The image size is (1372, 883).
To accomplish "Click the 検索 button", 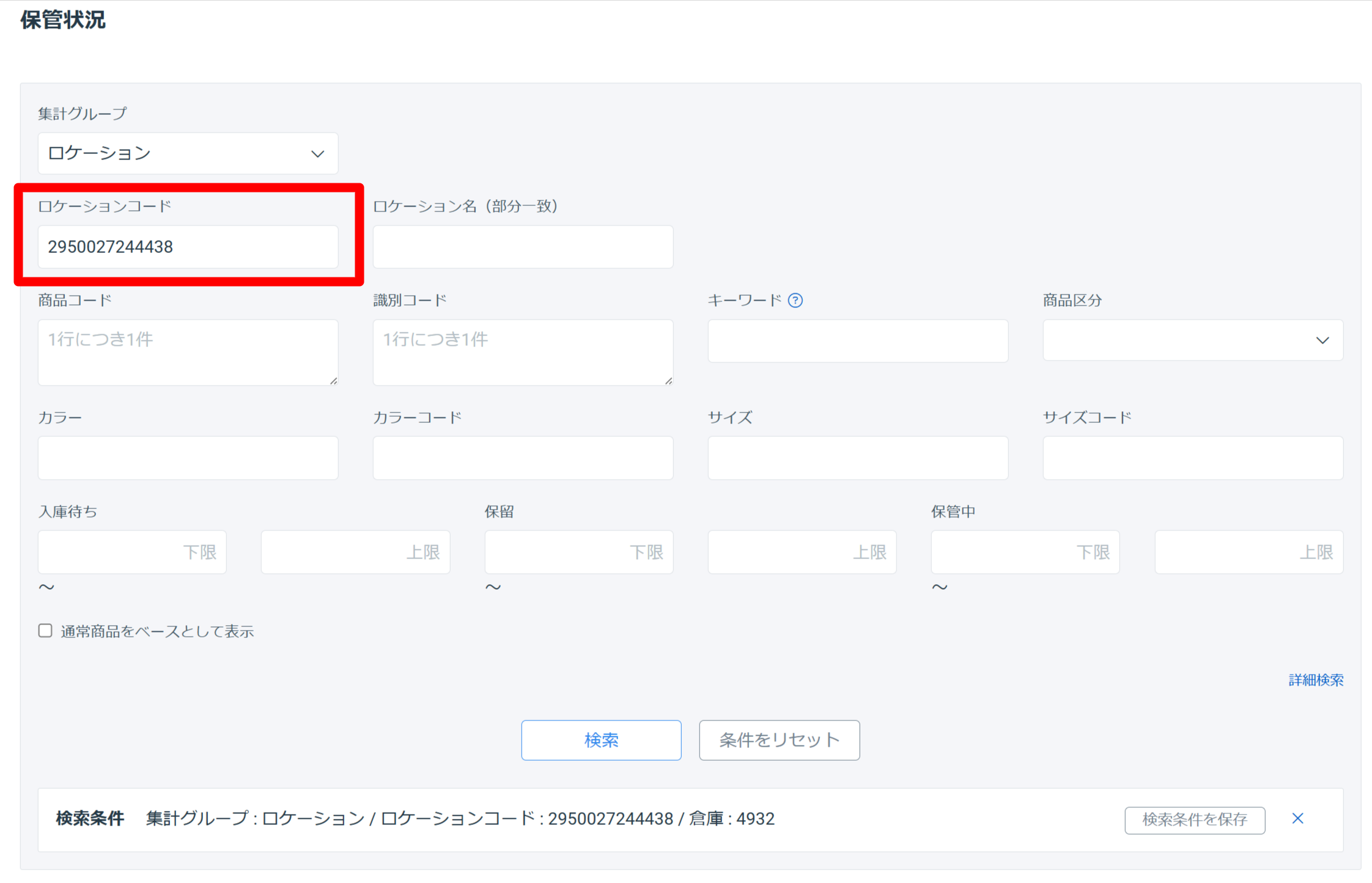I will pos(601,740).
